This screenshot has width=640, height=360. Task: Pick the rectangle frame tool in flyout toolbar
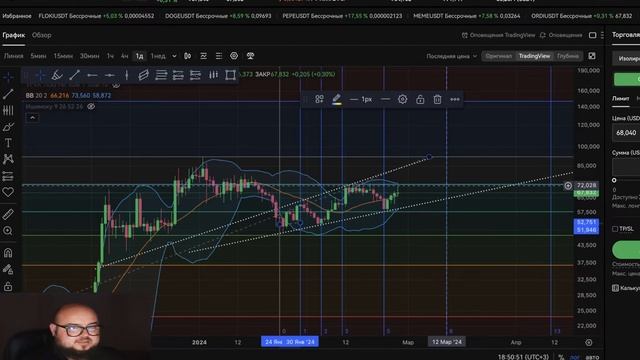(x=231, y=75)
